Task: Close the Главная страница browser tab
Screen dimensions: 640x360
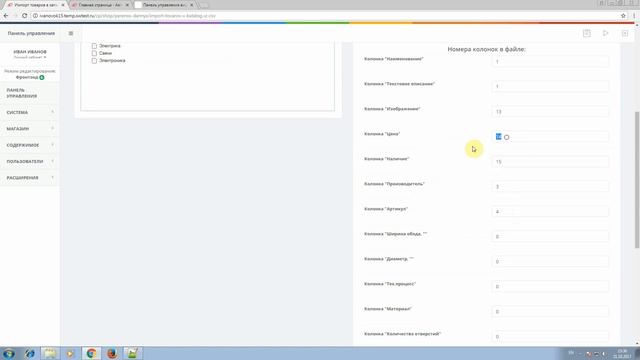Action: pos(127,5)
